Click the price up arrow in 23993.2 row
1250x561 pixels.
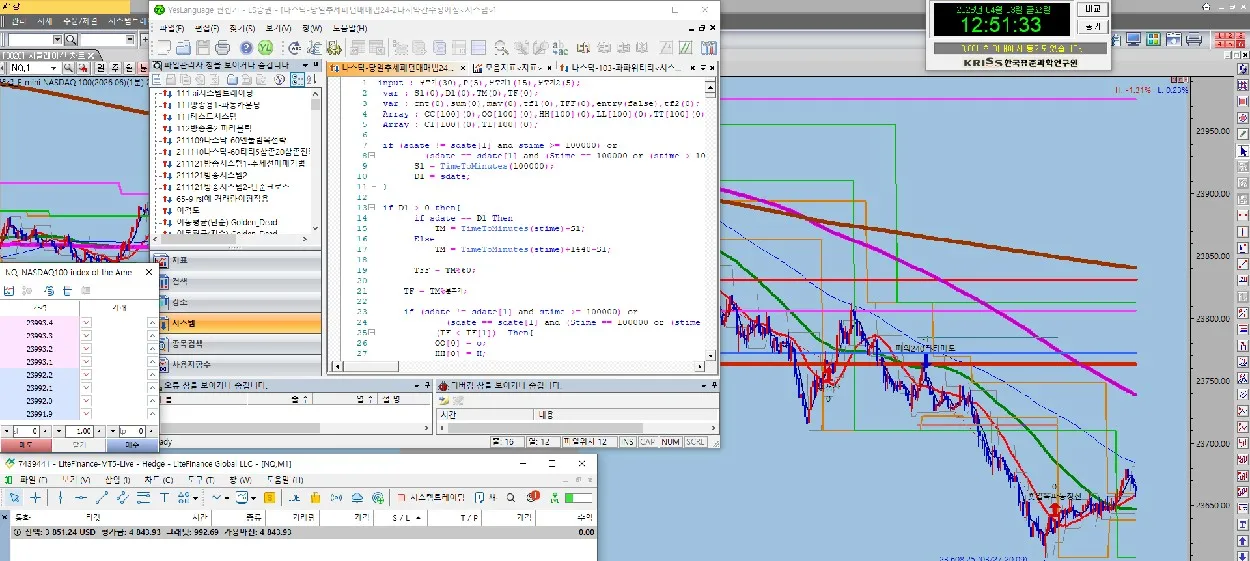click(x=152, y=348)
